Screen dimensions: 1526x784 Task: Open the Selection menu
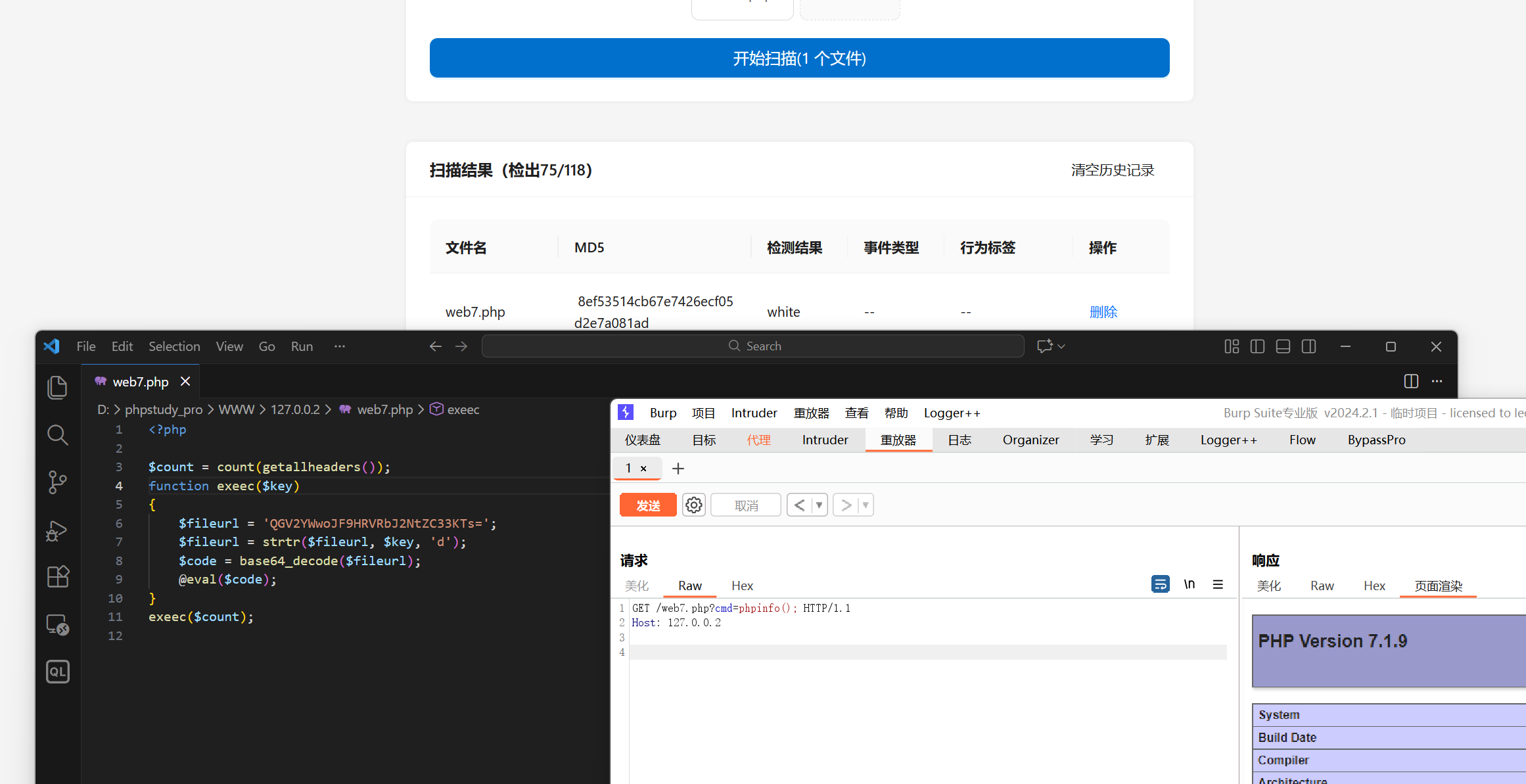click(174, 346)
